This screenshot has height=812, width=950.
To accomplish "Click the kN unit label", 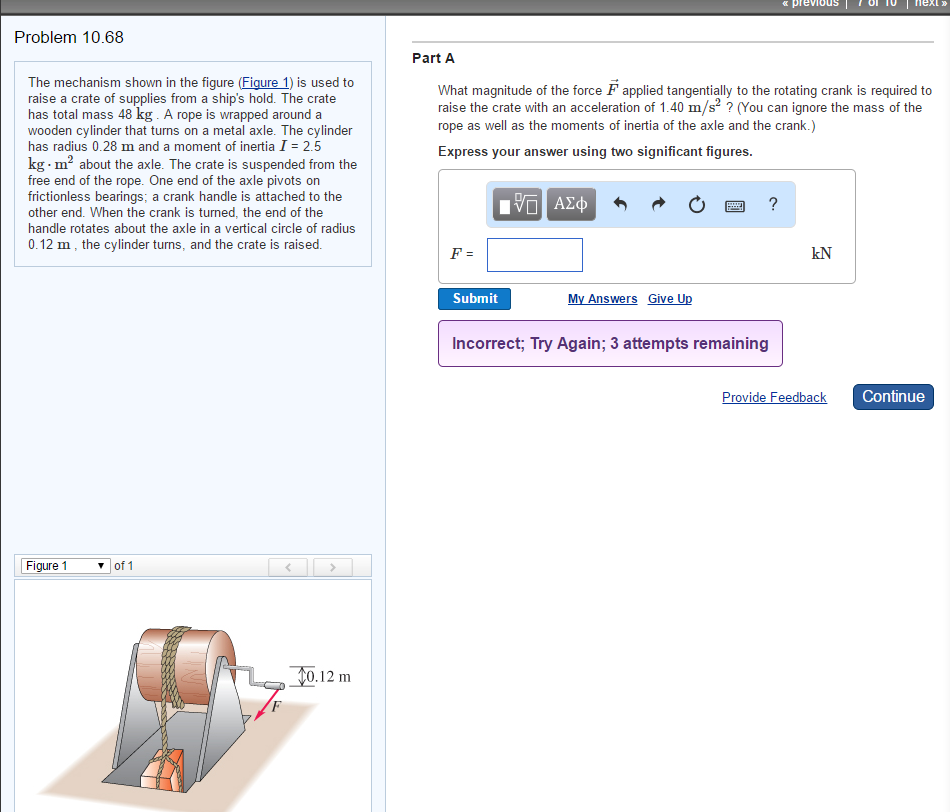I will point(822,253).
